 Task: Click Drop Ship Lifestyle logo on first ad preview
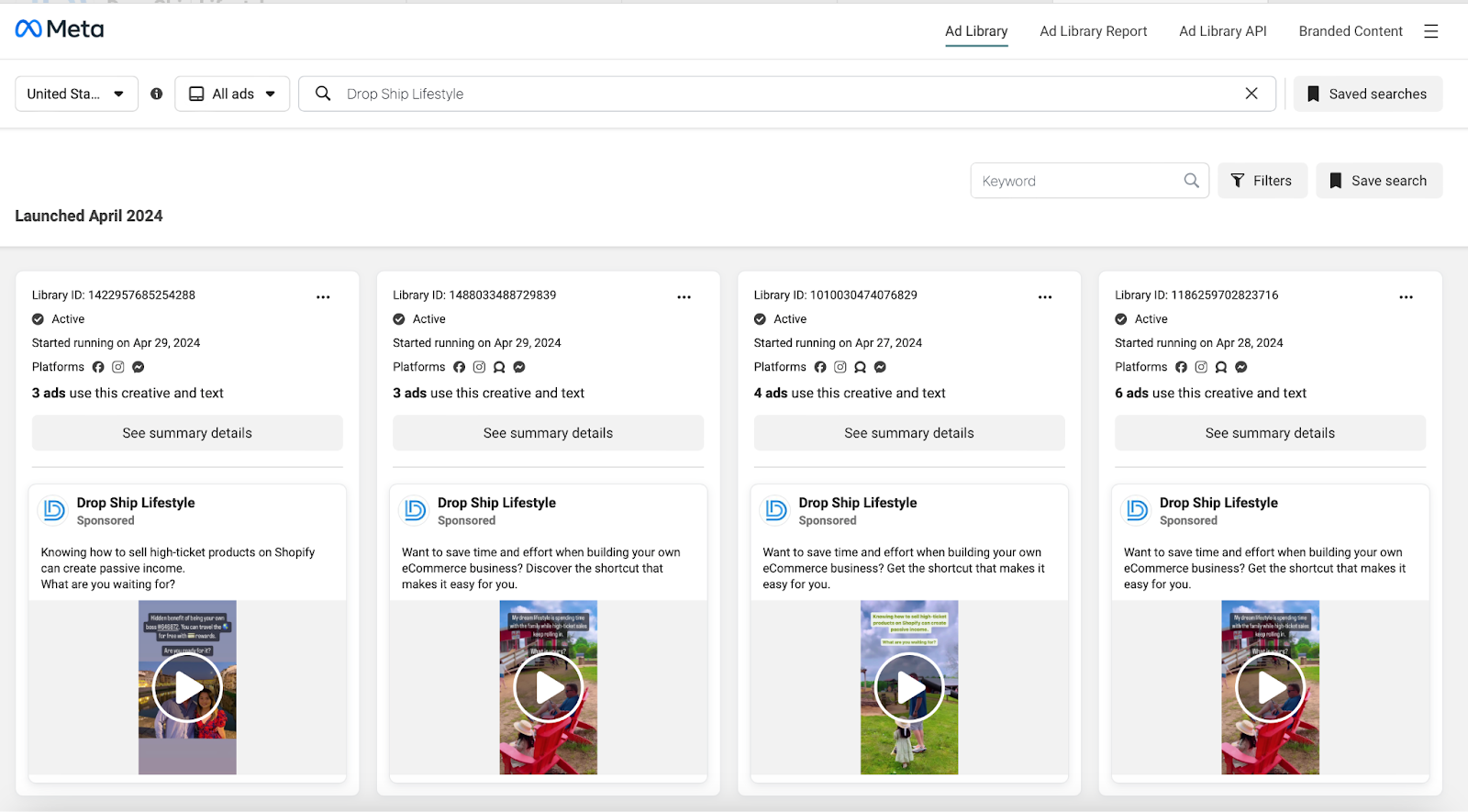coord(54,510)
